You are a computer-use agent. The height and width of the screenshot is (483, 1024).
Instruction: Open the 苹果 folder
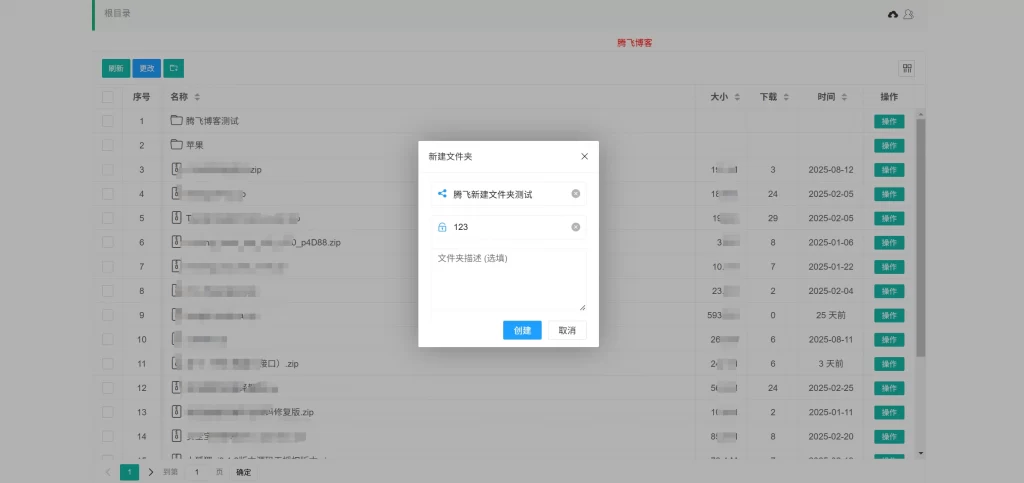pos(195,145)
